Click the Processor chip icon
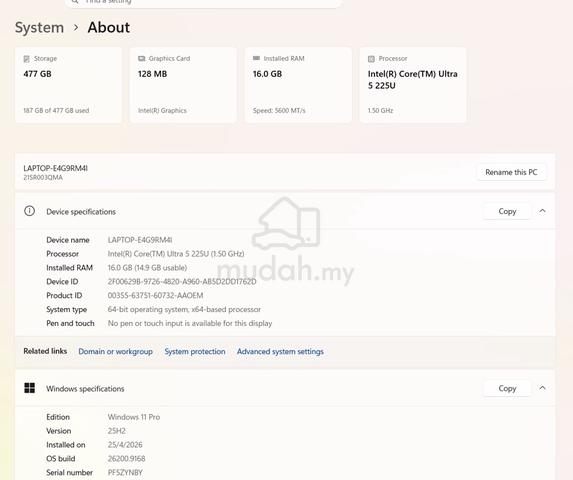The height and width of the screenshot is (480, 573). (x=371, y=59)
